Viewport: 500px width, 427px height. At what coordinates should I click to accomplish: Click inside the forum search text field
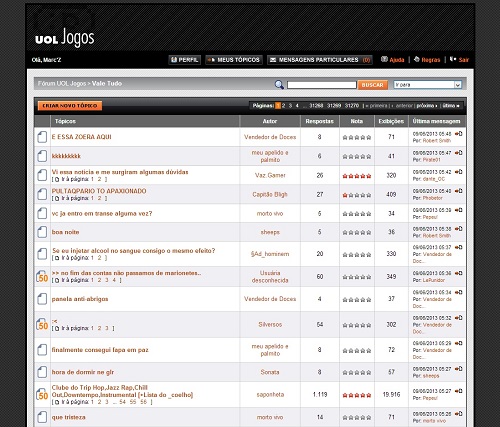click(322, 85)
